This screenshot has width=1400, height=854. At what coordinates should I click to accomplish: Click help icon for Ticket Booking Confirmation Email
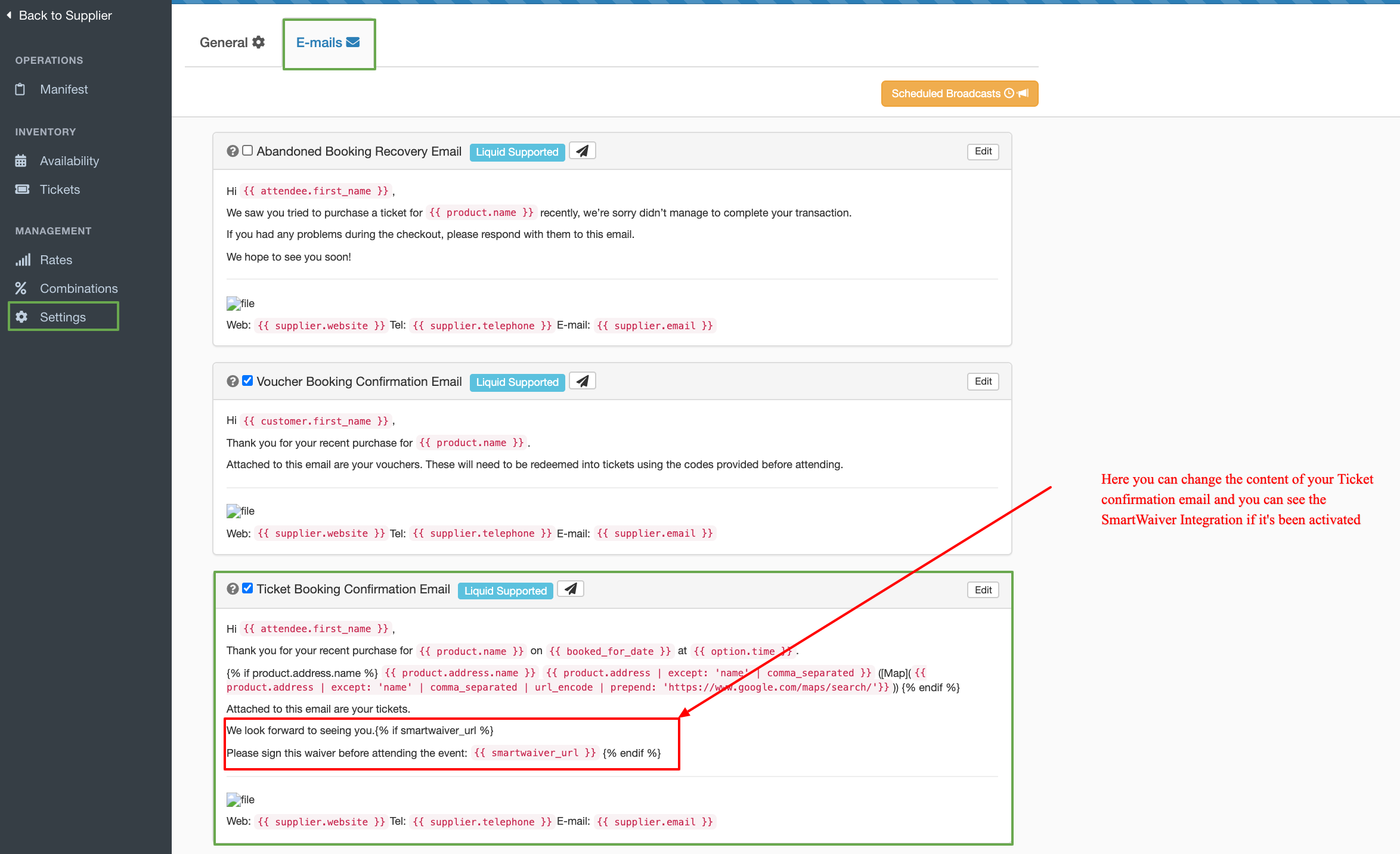click(233, 589)
